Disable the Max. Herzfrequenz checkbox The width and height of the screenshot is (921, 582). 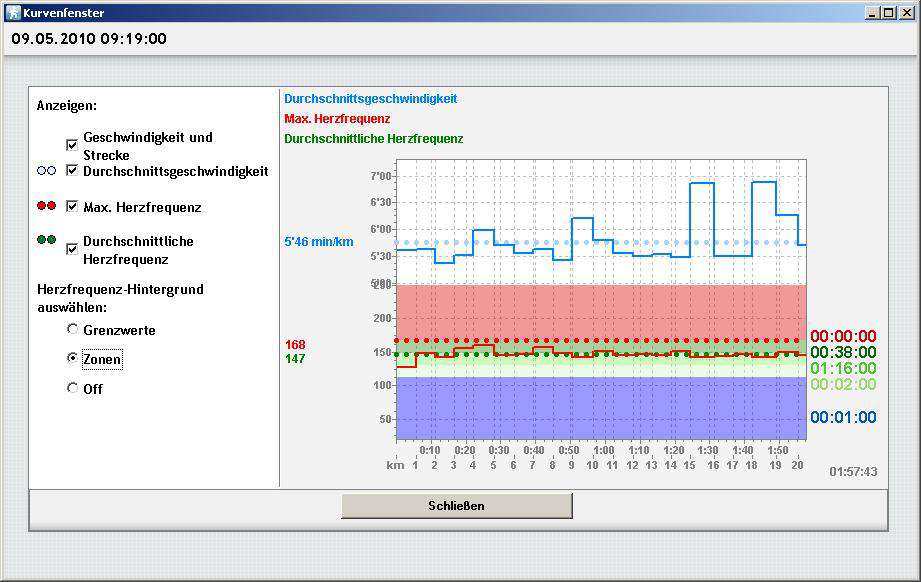(72, 207)
